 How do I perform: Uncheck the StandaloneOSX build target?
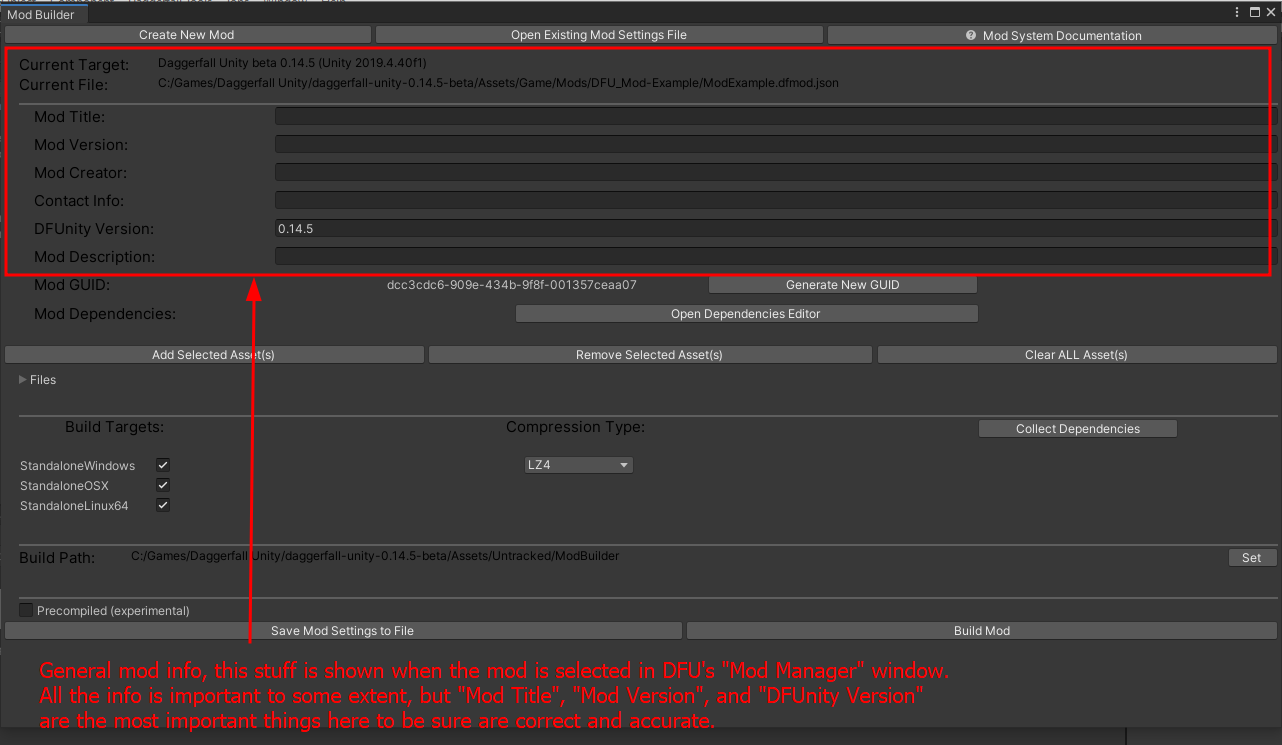coord(163,485)
